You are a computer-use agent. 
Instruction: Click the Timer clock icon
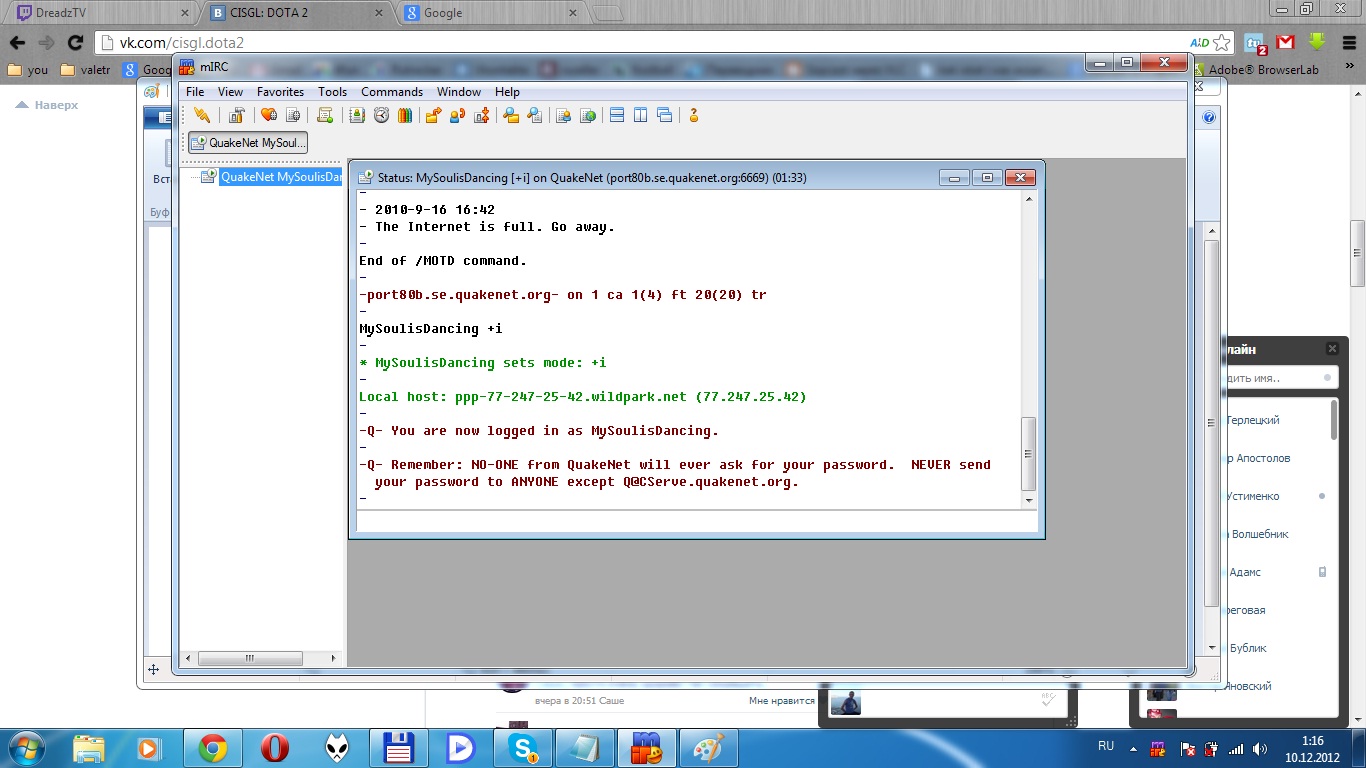381,115
